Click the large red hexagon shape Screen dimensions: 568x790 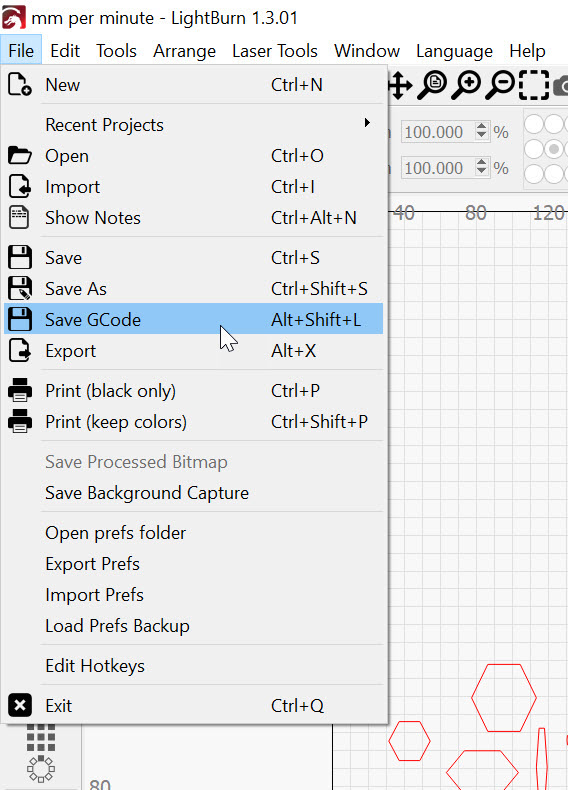504,698
